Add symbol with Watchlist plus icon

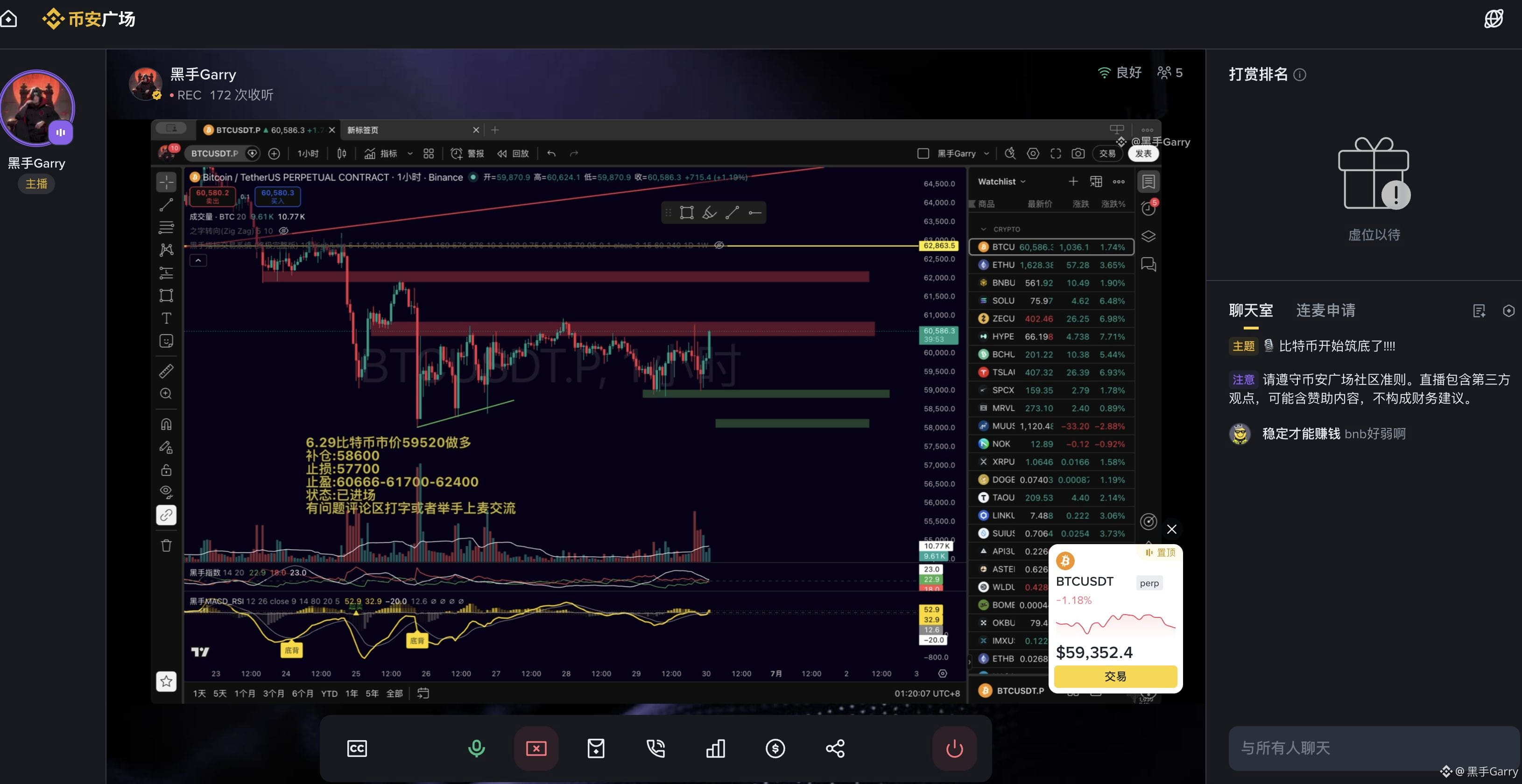1073,181
